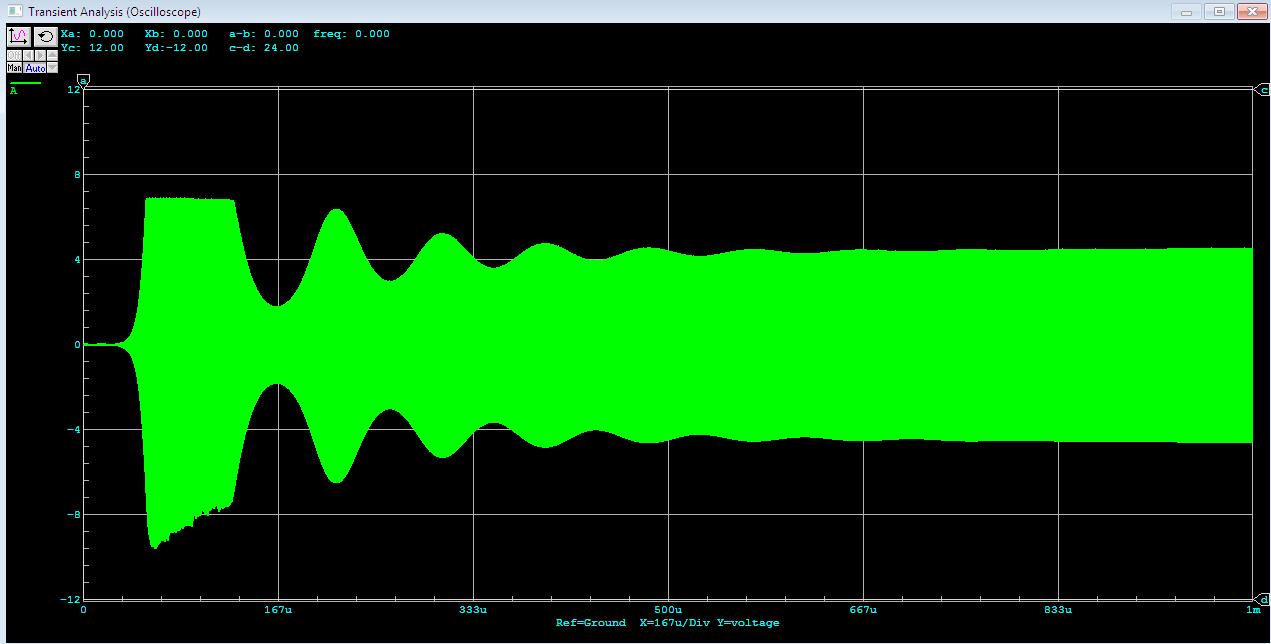Select the 'c' cursor marker on right edge
Viewport: 1271px width, 644px height.
(1262, 89)
